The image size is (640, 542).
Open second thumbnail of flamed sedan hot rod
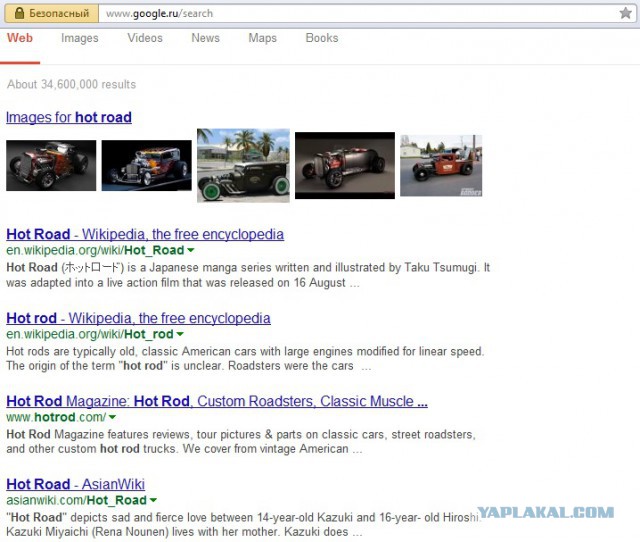(147, 165)
